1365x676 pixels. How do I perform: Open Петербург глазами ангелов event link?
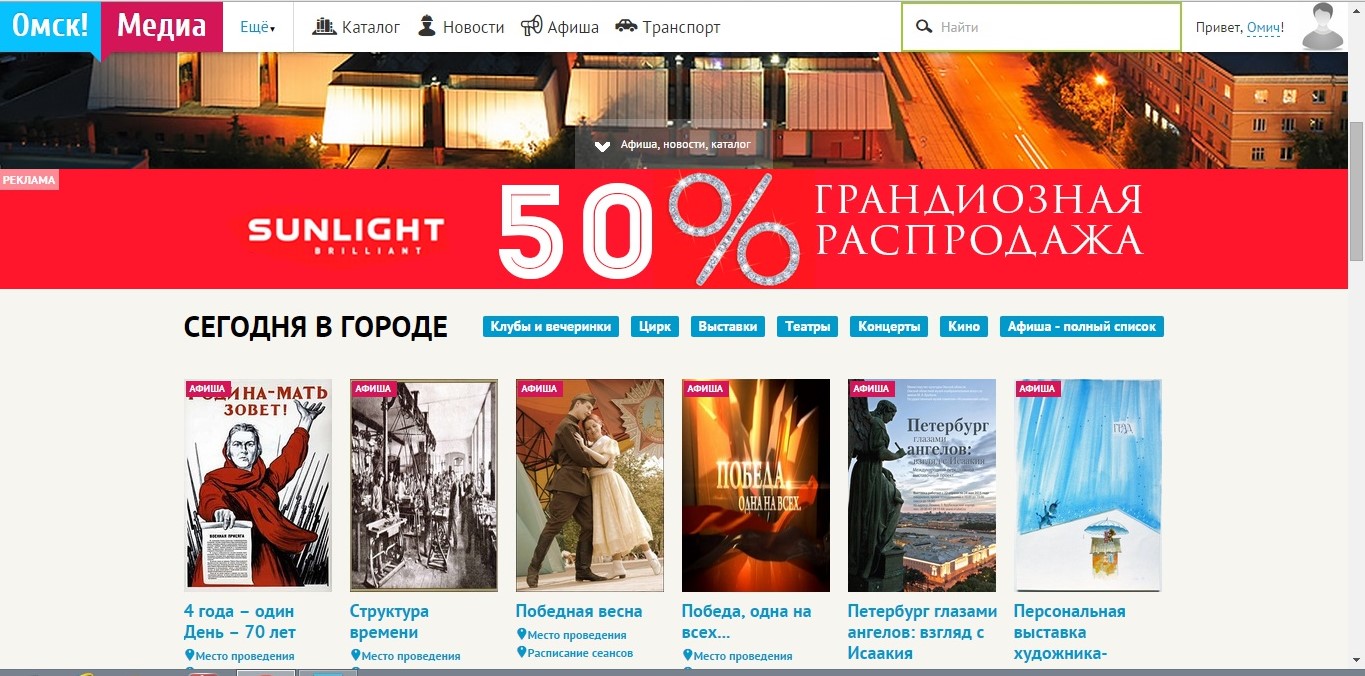pos(922,632)
